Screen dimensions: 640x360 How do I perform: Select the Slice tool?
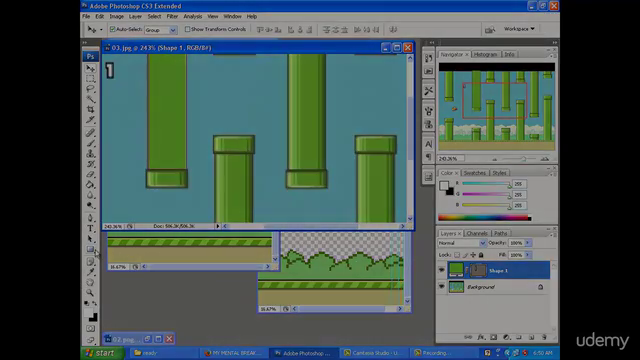point(91,120)
